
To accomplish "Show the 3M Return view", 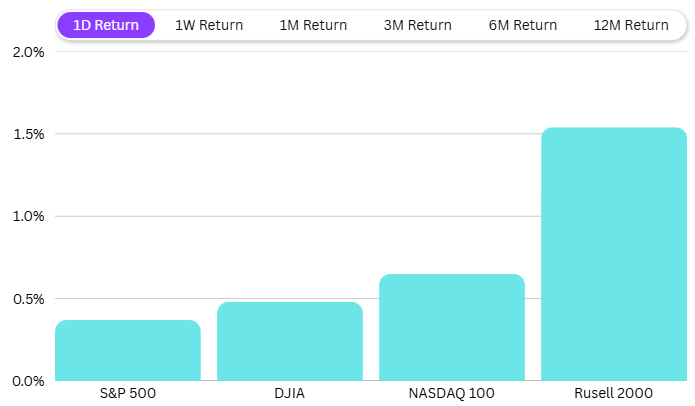I will 417,25.
